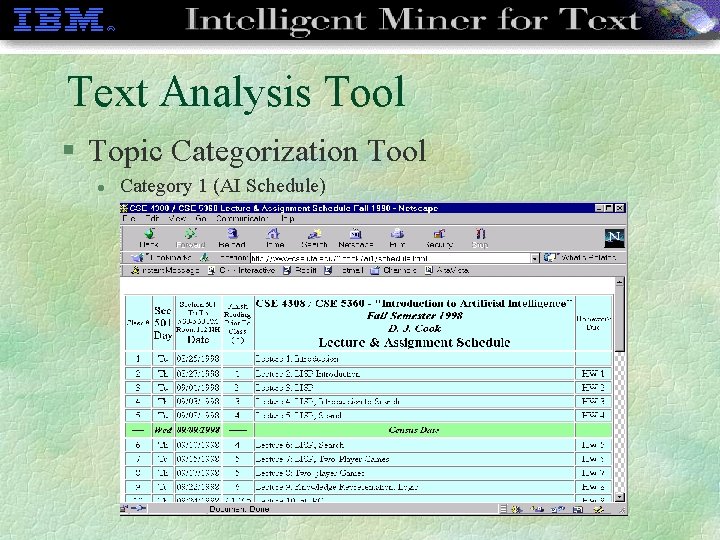Open the Mailbox icon in the component bar
This screenshot has width=720, height=540.
[536, 509]
